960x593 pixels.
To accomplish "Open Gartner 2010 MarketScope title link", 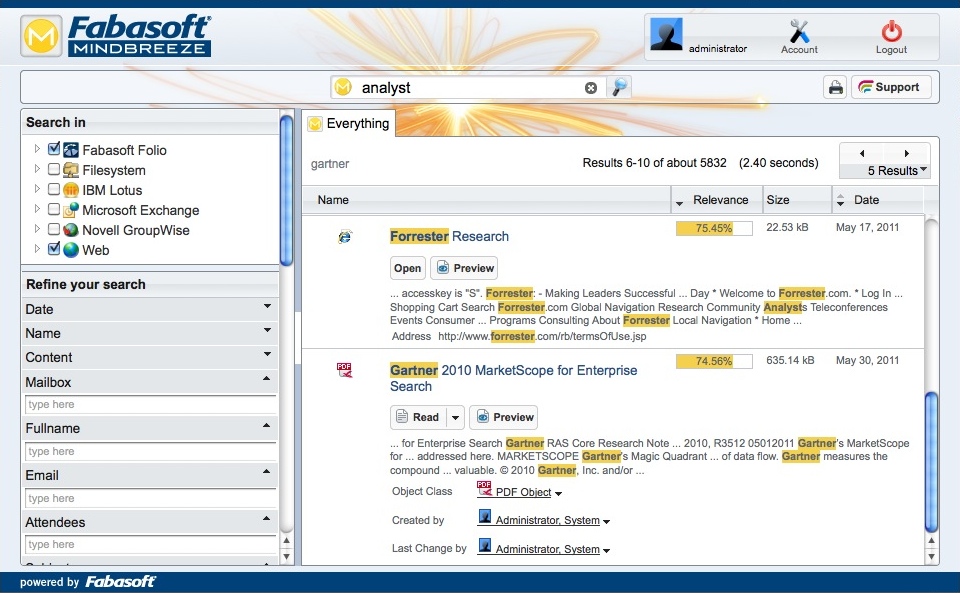I will tap(514, 378).
